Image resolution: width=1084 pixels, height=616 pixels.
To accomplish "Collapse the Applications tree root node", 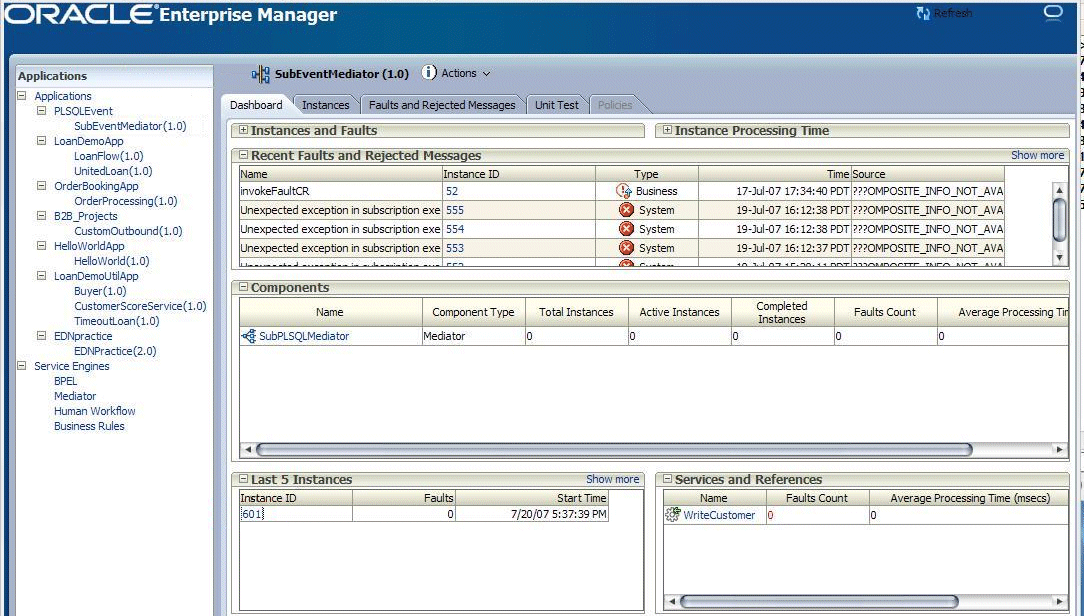I will tap(21, 95).
